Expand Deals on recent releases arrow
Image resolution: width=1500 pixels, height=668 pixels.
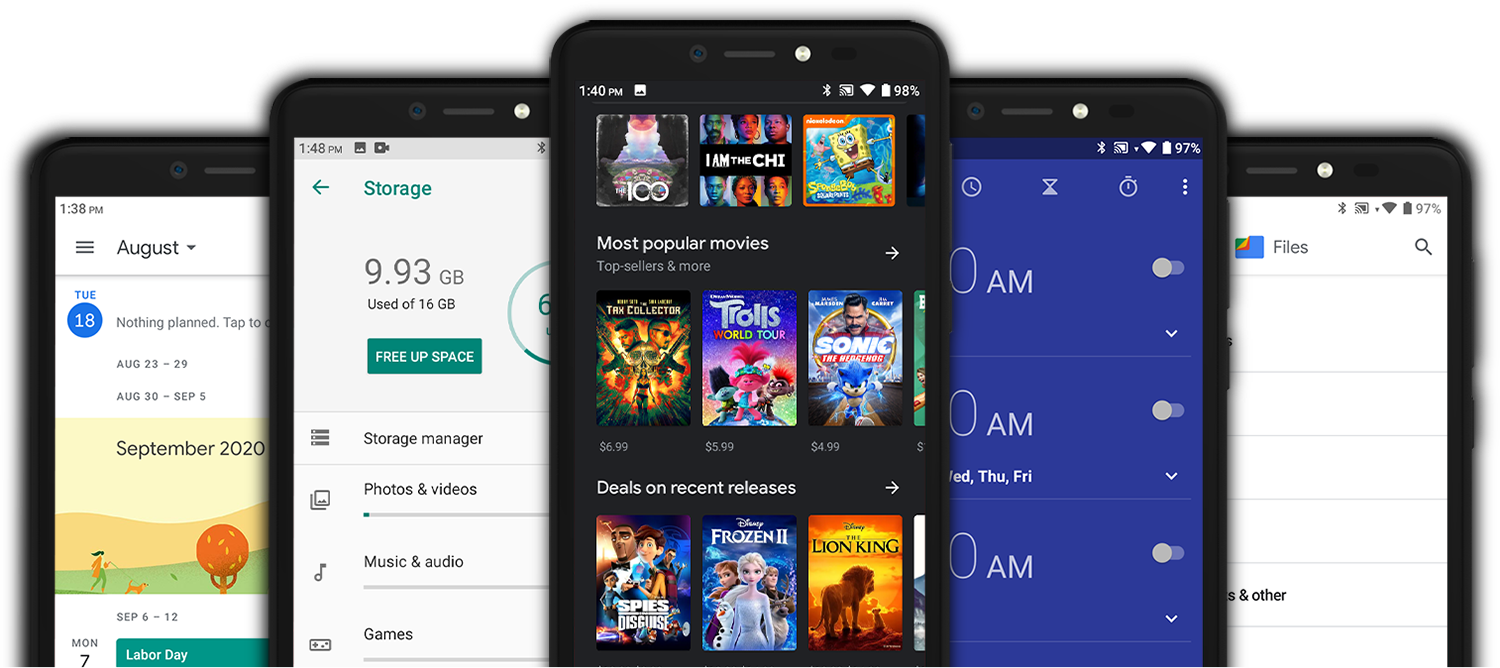892,488
